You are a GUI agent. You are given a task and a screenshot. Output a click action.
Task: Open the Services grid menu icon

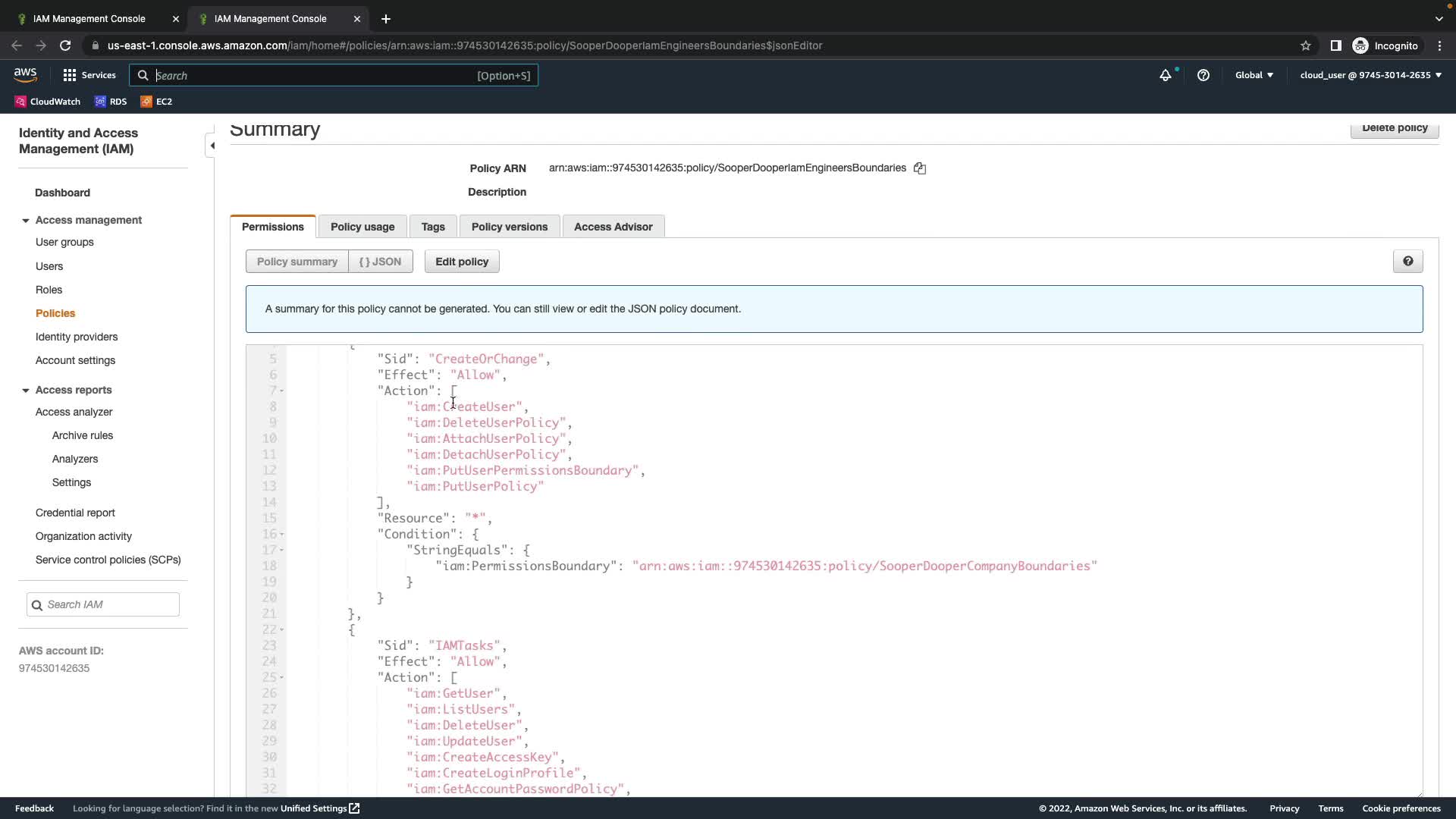click(x=70, y=75)
